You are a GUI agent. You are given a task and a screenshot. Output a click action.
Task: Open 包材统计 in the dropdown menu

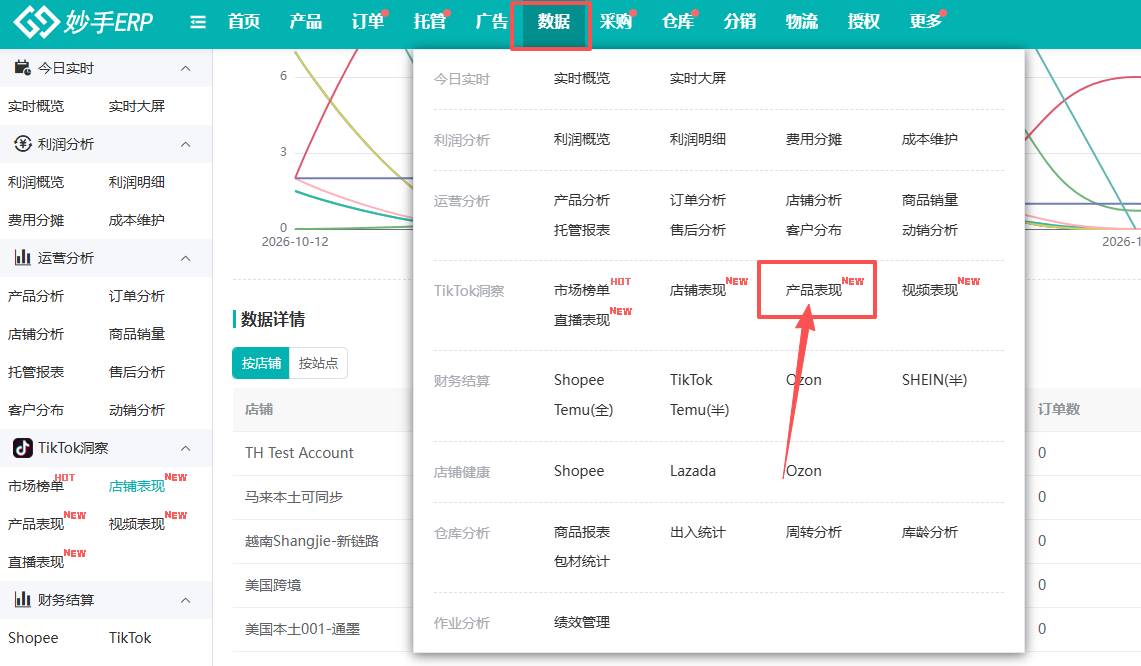pyautogui.click(x=581, y=561)
